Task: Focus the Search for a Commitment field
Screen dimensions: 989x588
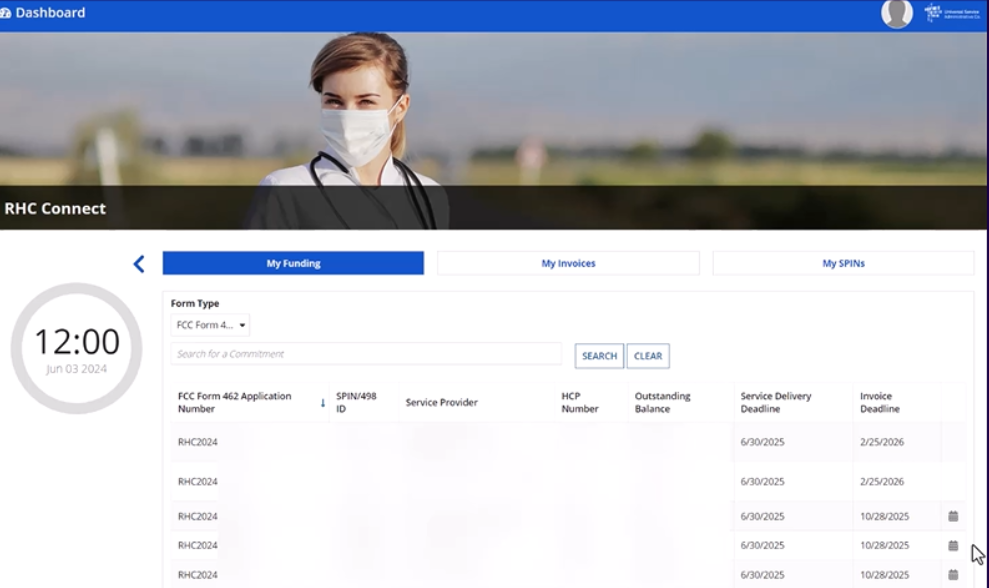Action: click(x=366, y=354)
